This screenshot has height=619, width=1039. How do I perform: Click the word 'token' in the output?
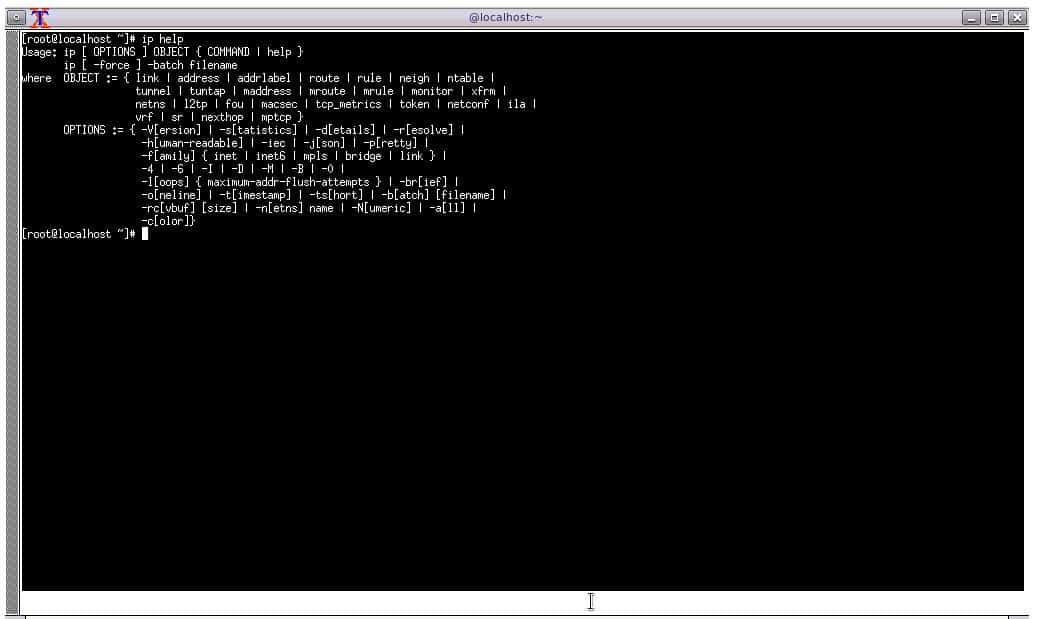tap(414, 104)
